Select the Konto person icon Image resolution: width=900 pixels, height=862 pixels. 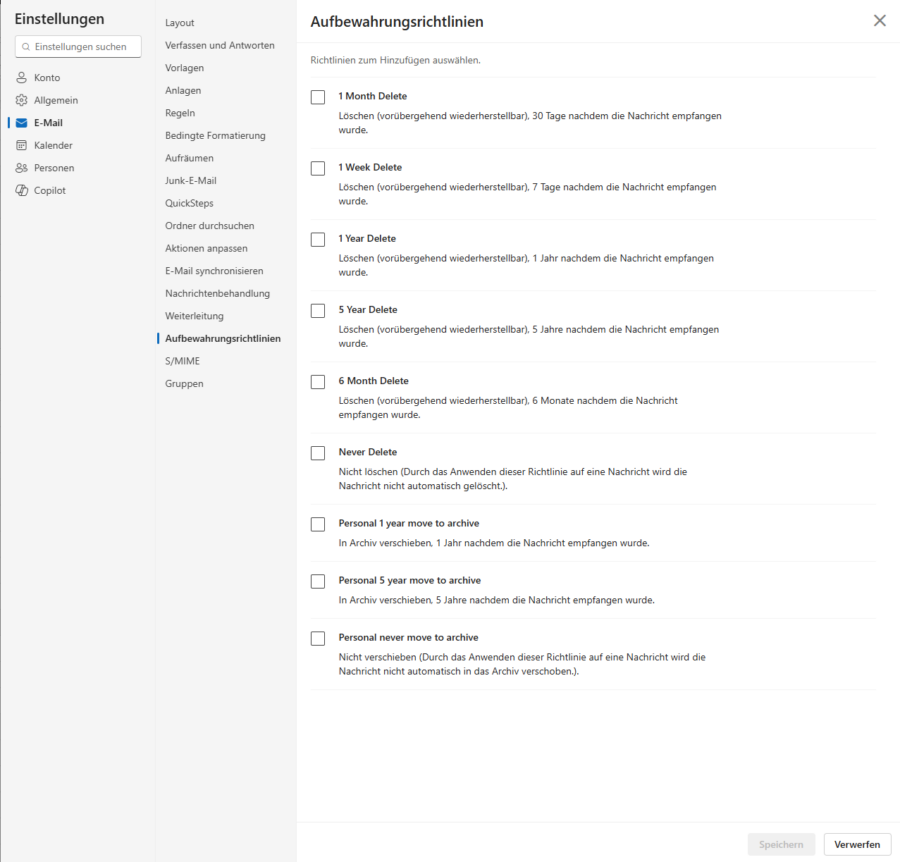[20, 77]
